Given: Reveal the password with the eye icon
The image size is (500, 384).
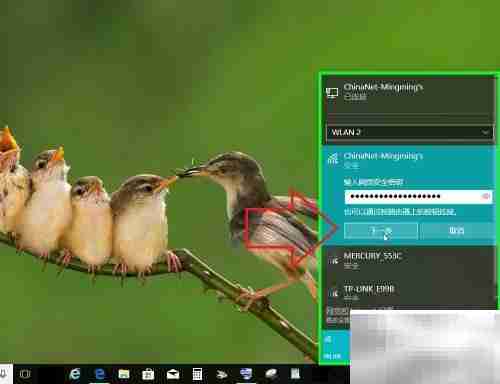Looking at the screenshot, I should (486, 196).
